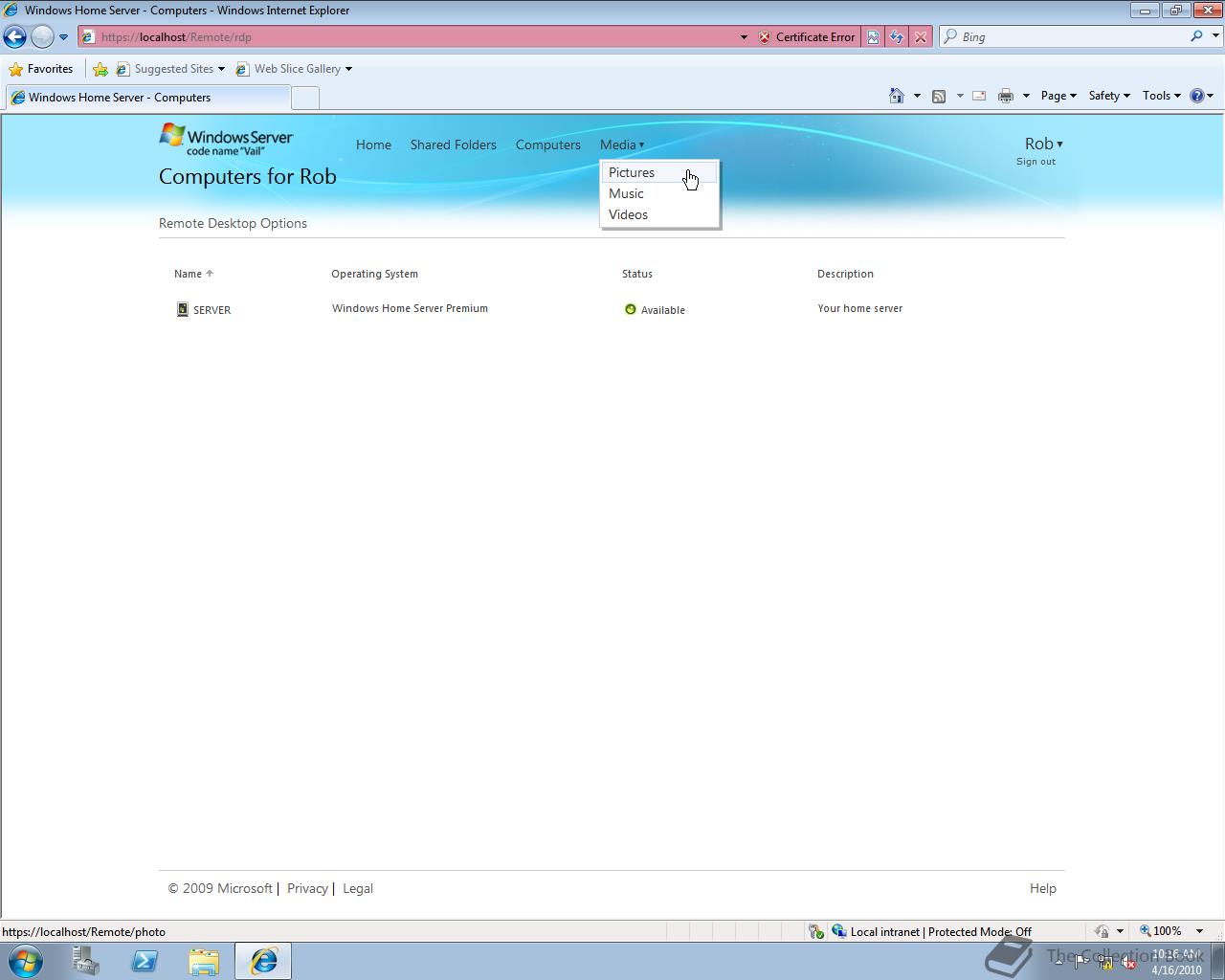Click the add-ons status bar icon

815,931
